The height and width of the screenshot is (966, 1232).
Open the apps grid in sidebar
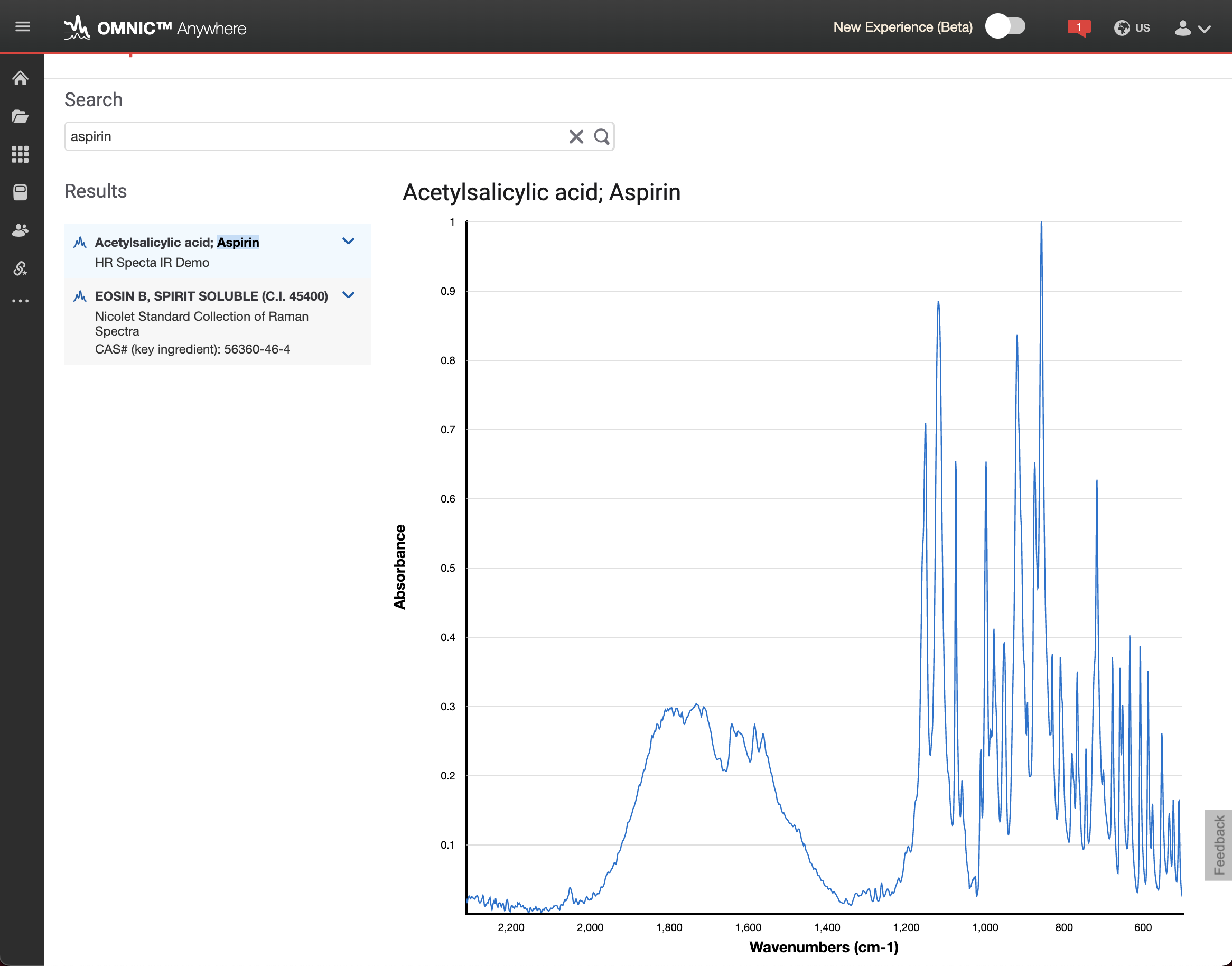click(21, 154)
